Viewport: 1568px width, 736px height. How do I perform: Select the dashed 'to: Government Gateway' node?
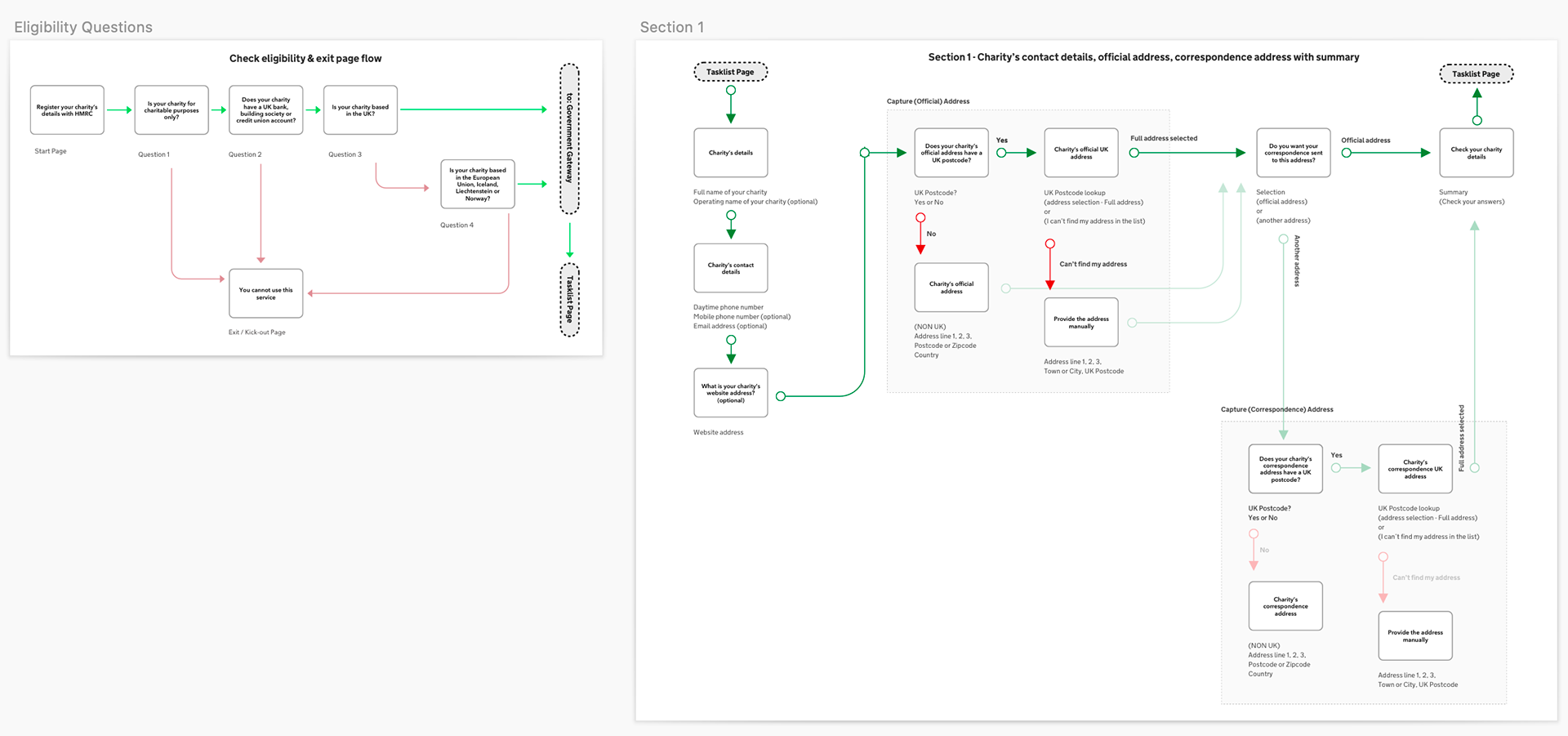569,139
